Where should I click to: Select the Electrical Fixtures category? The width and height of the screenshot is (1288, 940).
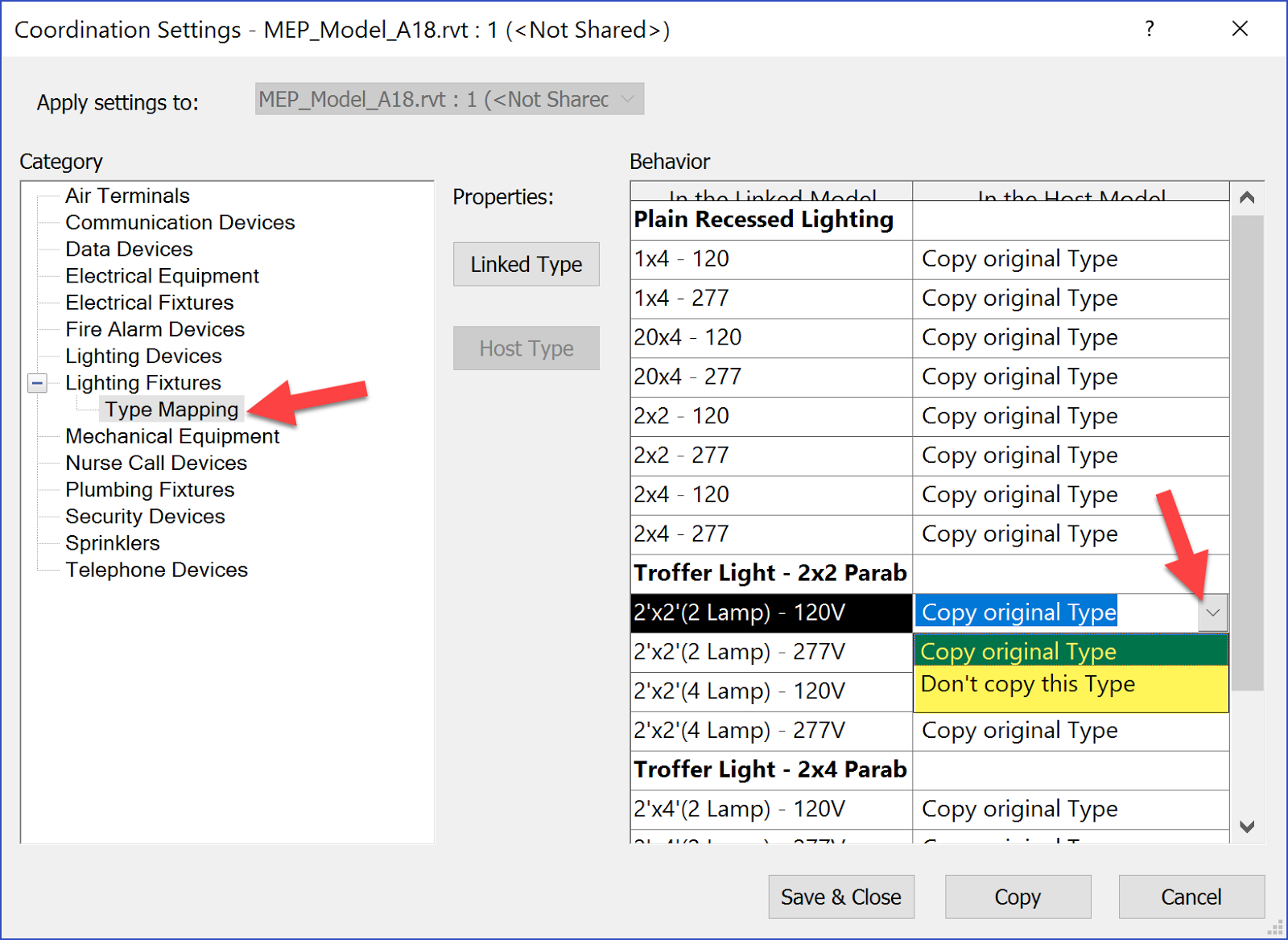click(149, 302)
